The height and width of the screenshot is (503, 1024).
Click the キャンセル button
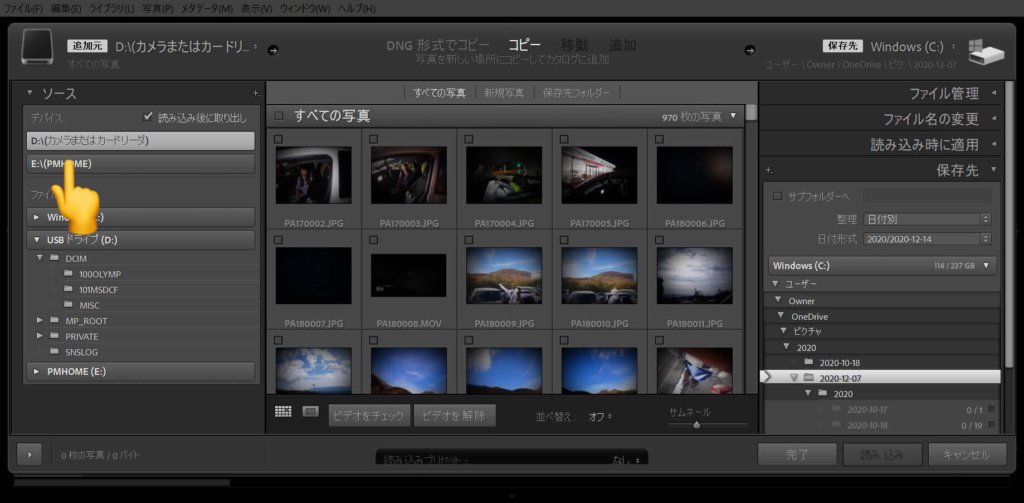pos(967,455)
